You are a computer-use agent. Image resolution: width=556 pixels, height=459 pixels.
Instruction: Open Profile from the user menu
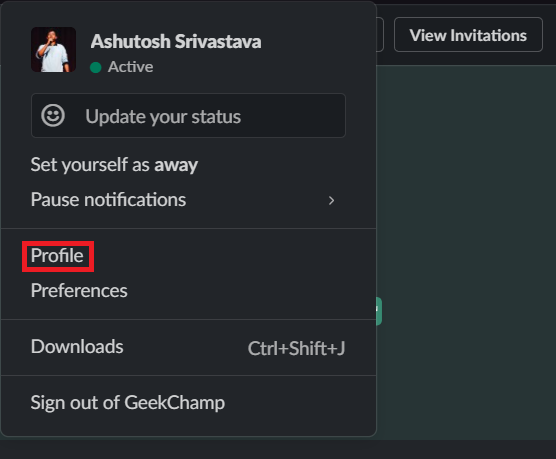point(57,256)
